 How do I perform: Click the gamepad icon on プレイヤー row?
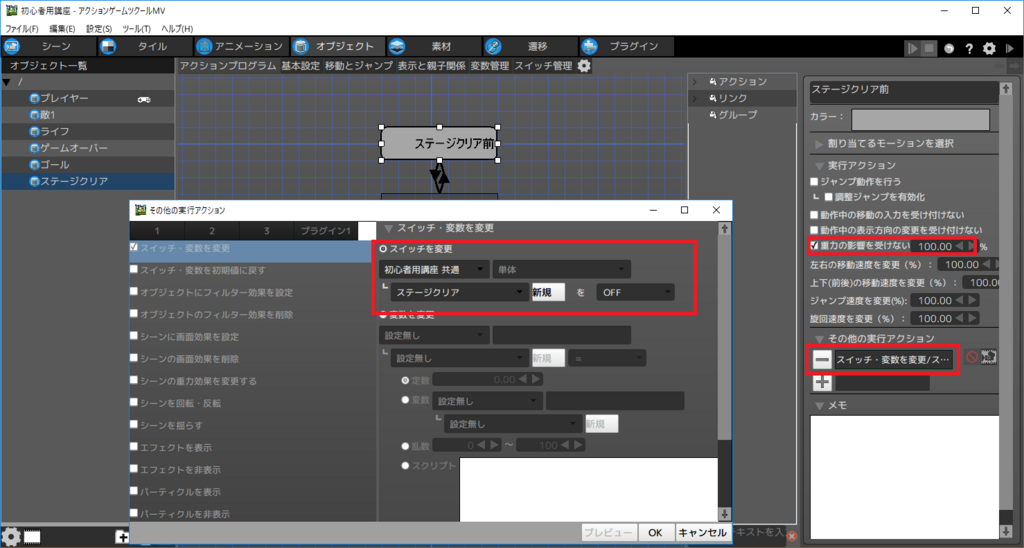pos(144,99)
